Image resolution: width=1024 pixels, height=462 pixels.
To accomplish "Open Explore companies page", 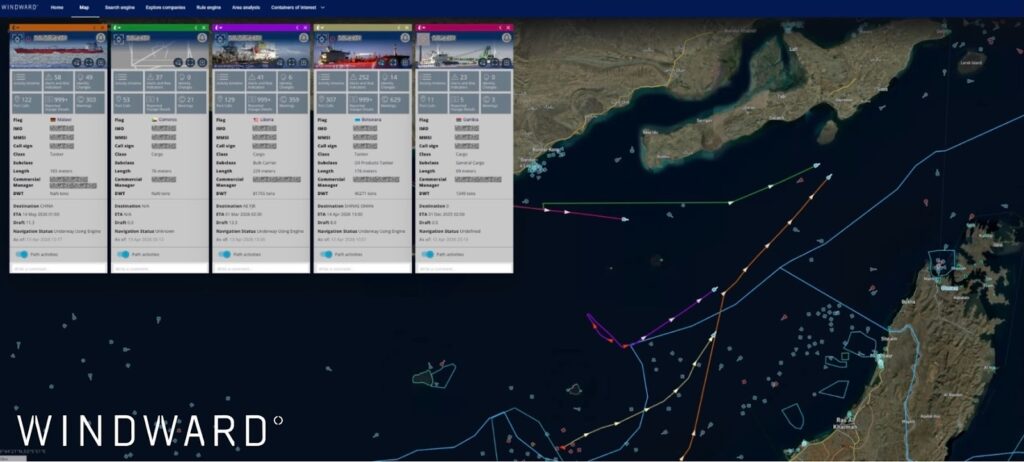I will (x=165, y=7).
